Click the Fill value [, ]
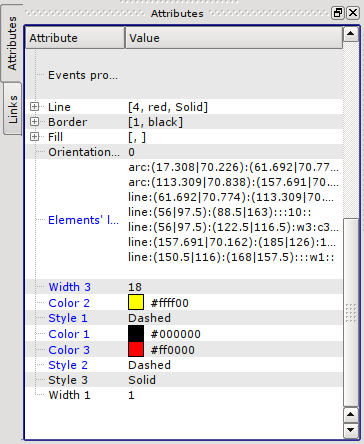The width and height of the screenshot is (364, 444). pos(137,137)
